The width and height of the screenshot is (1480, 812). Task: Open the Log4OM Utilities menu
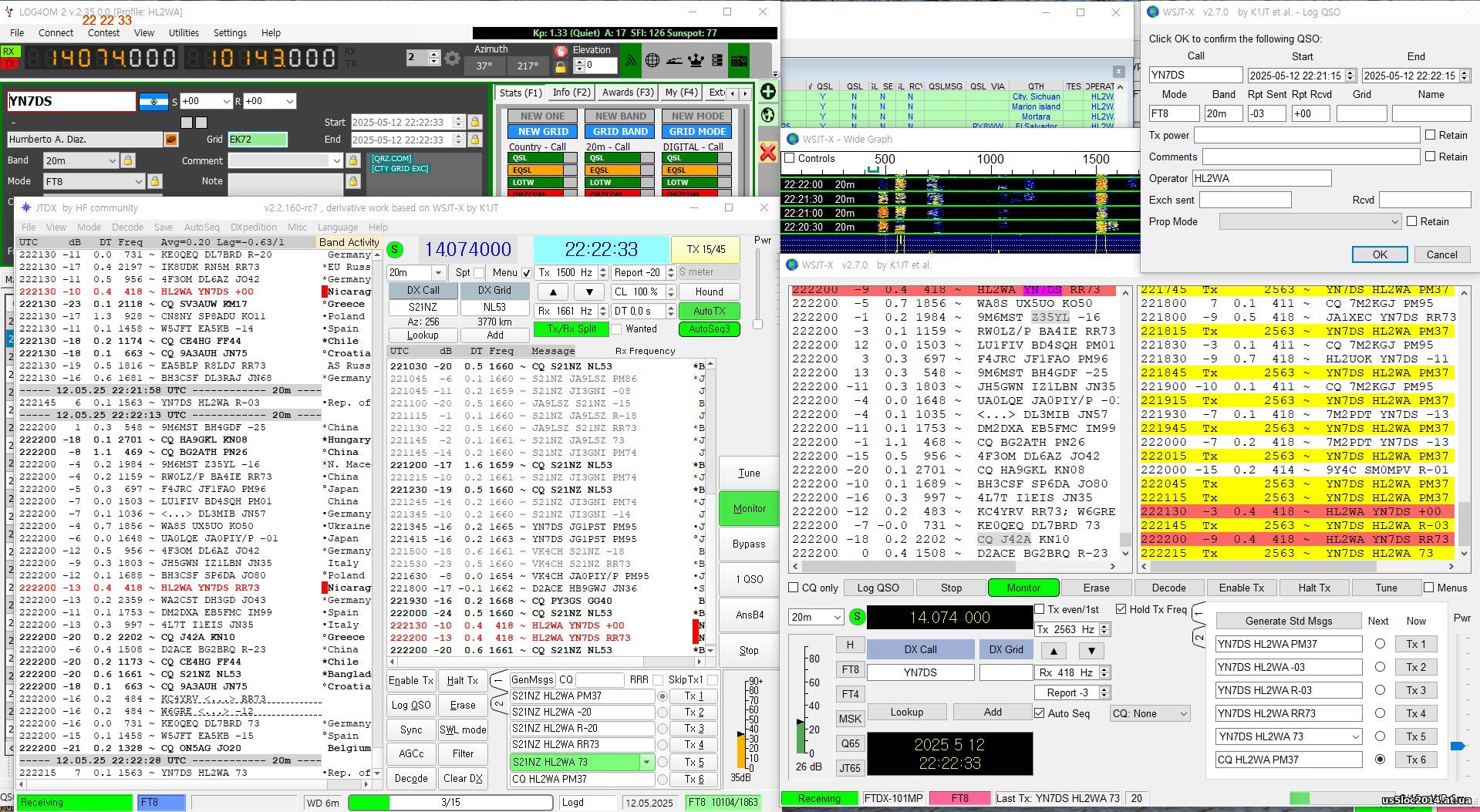(x=184, y=32)
